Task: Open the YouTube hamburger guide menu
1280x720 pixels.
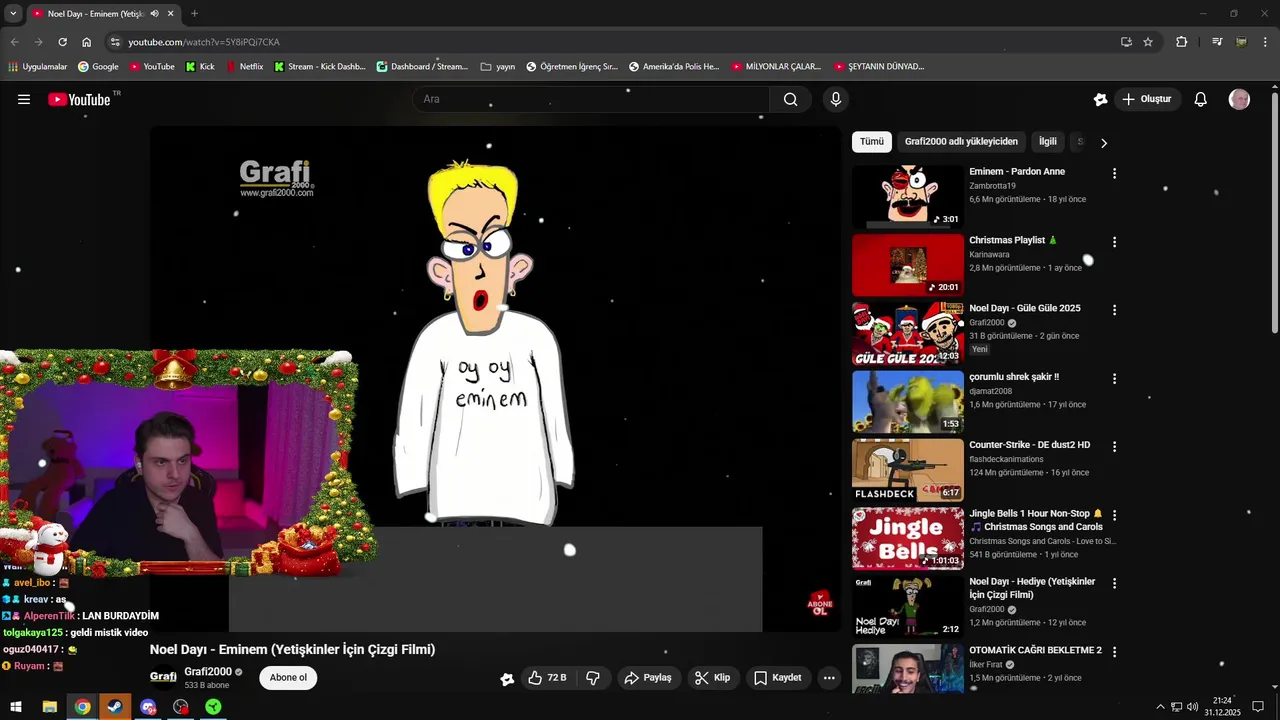Action: click(24, 99)
